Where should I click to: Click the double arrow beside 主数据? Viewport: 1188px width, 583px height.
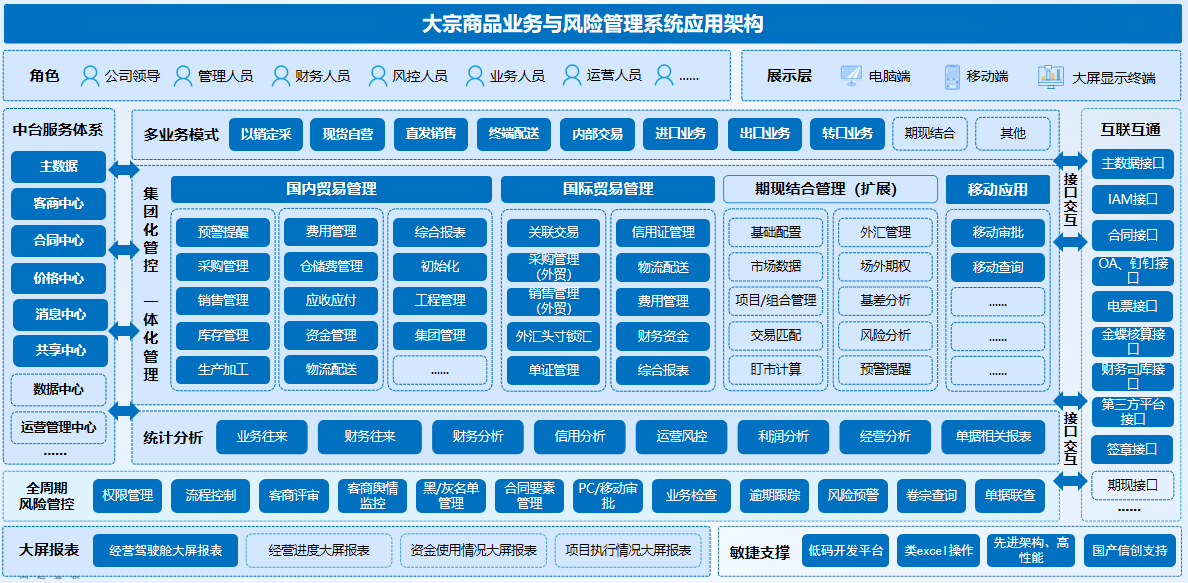point(124,167)
